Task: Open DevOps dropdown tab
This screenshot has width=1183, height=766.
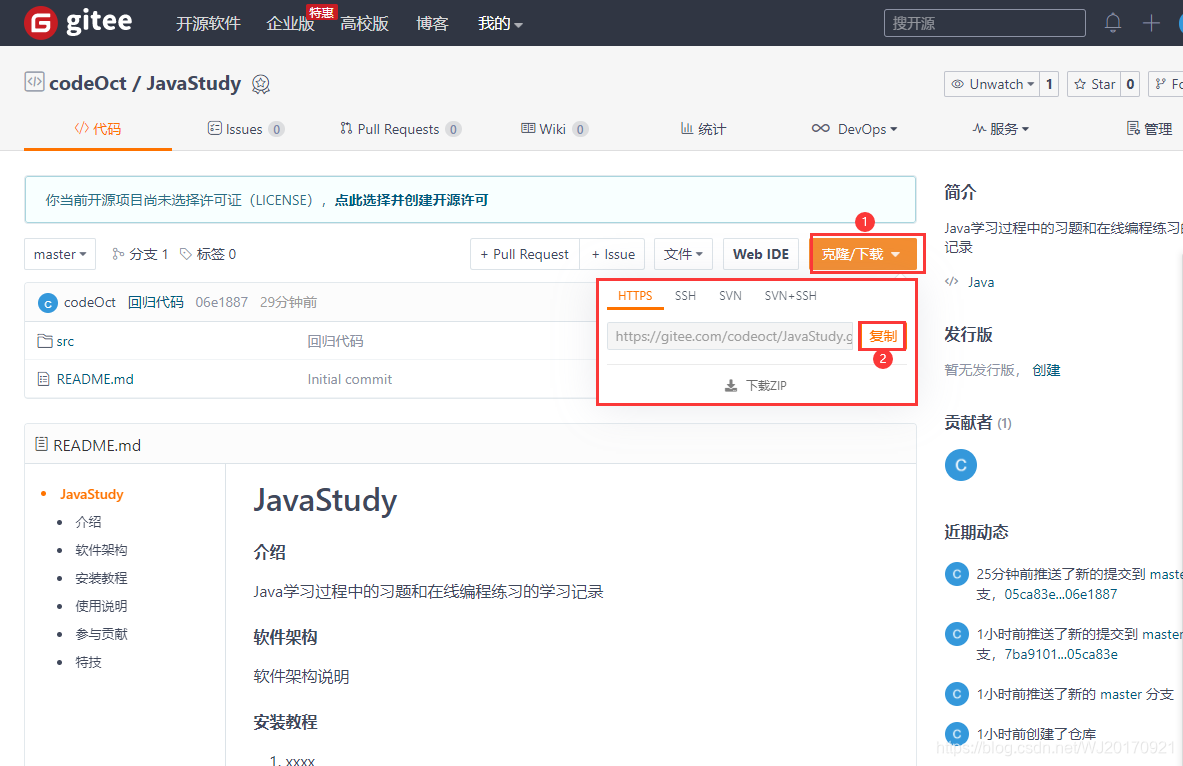Action: coord(854,129)
